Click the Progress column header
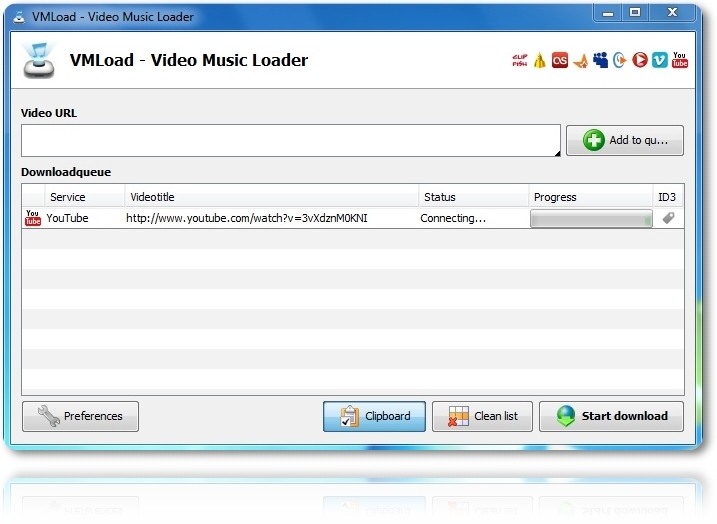This screenshot has height=524, width=717. (x=591, y=197)
